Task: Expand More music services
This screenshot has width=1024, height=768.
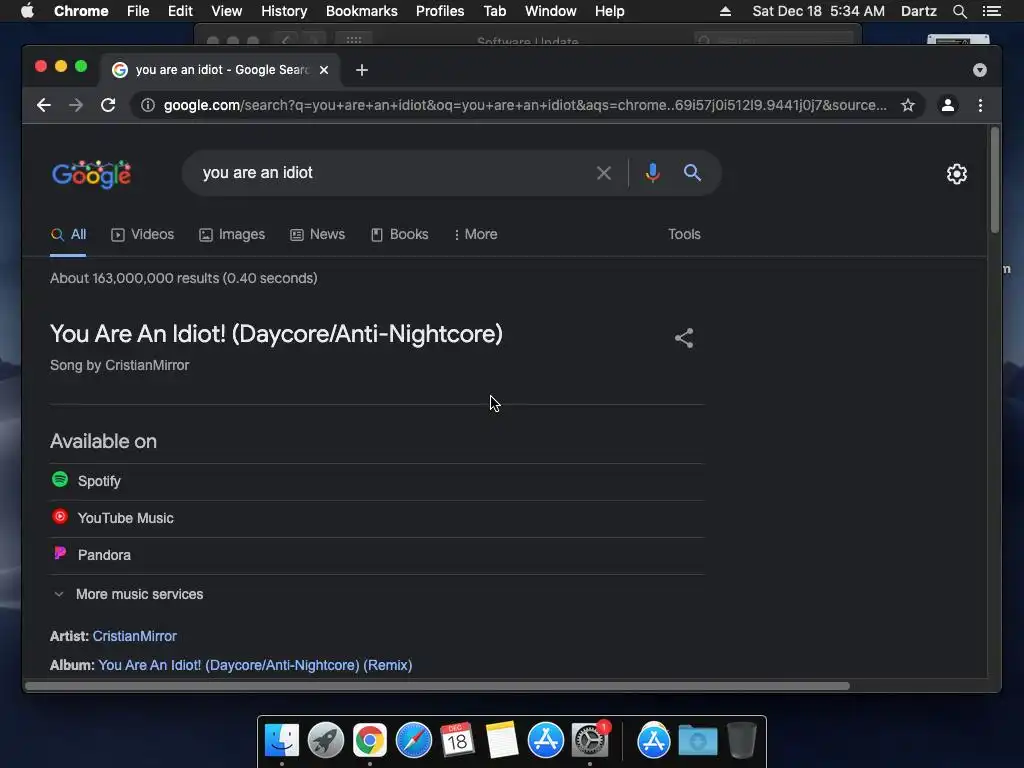Action: [129, 594]
